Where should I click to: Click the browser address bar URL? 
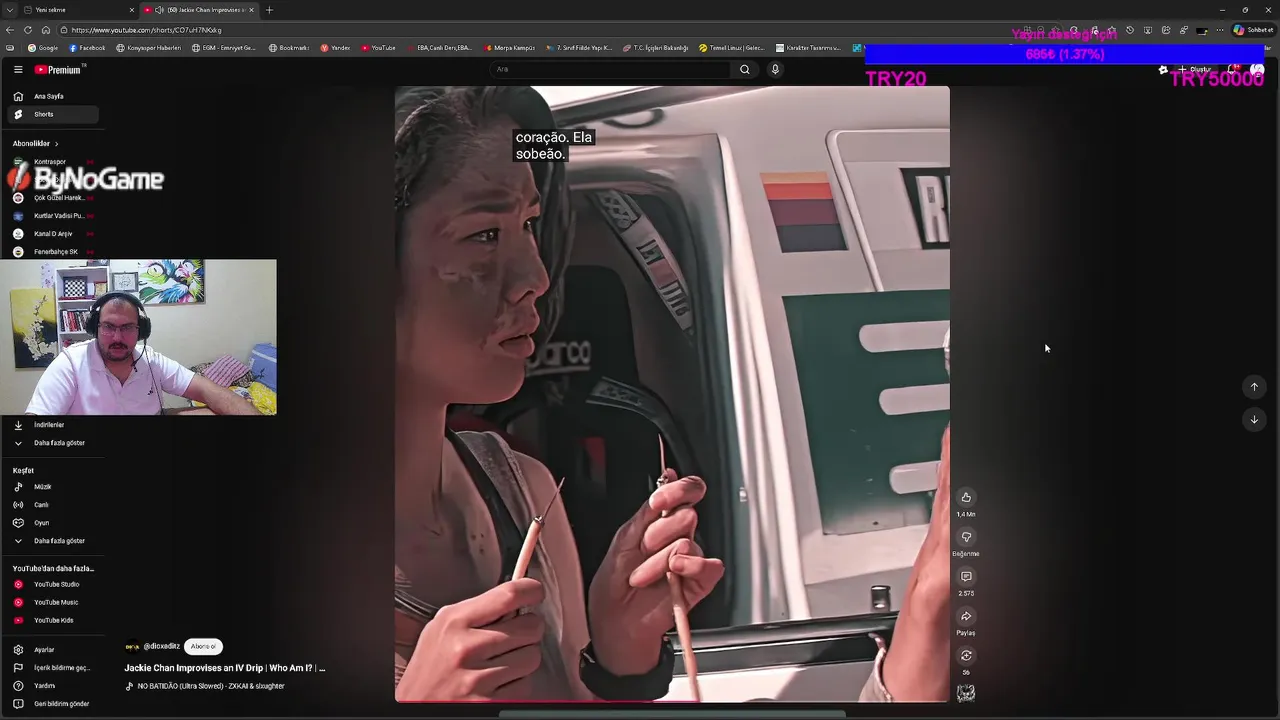(x=146, y=30)
